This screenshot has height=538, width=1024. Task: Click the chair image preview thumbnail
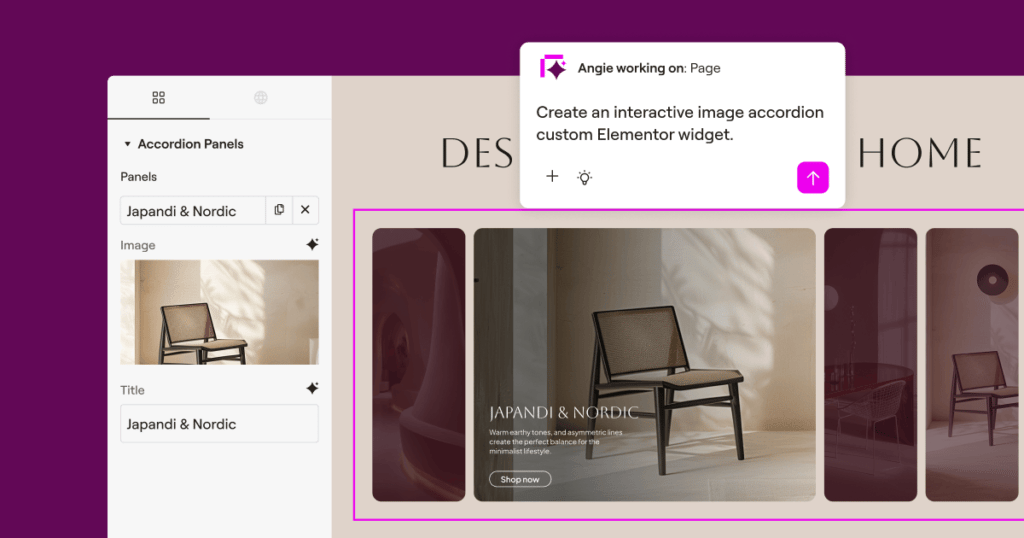(x=219, y=312)
